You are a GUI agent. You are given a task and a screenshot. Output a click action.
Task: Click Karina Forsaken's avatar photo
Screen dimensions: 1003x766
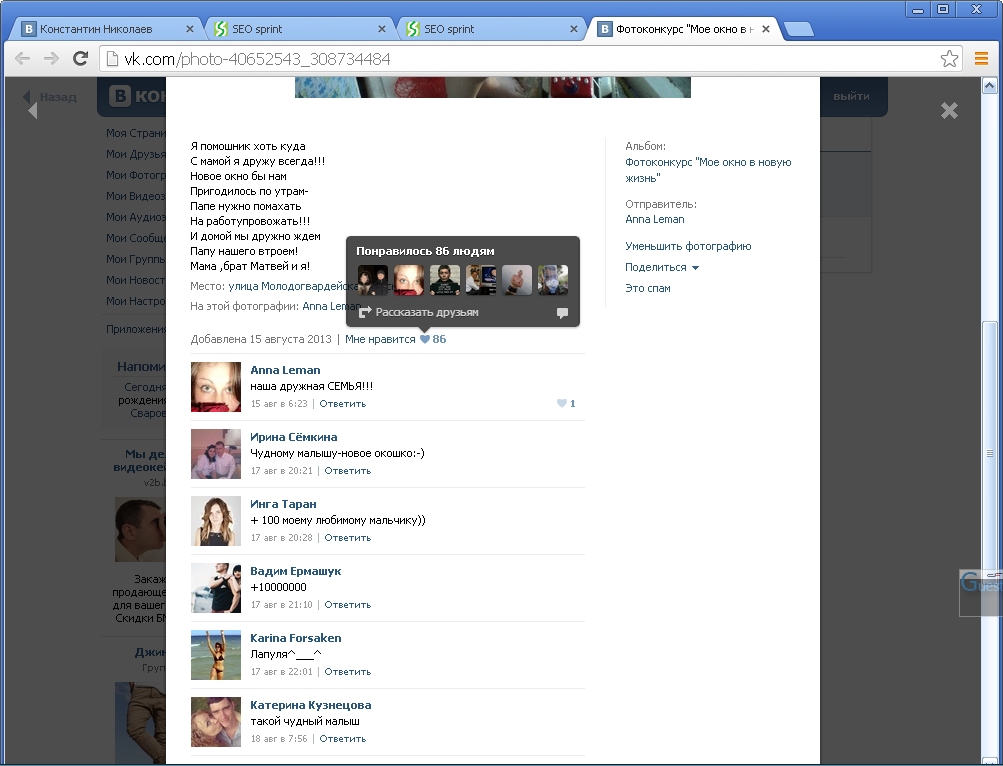click(x=216, y=655)
